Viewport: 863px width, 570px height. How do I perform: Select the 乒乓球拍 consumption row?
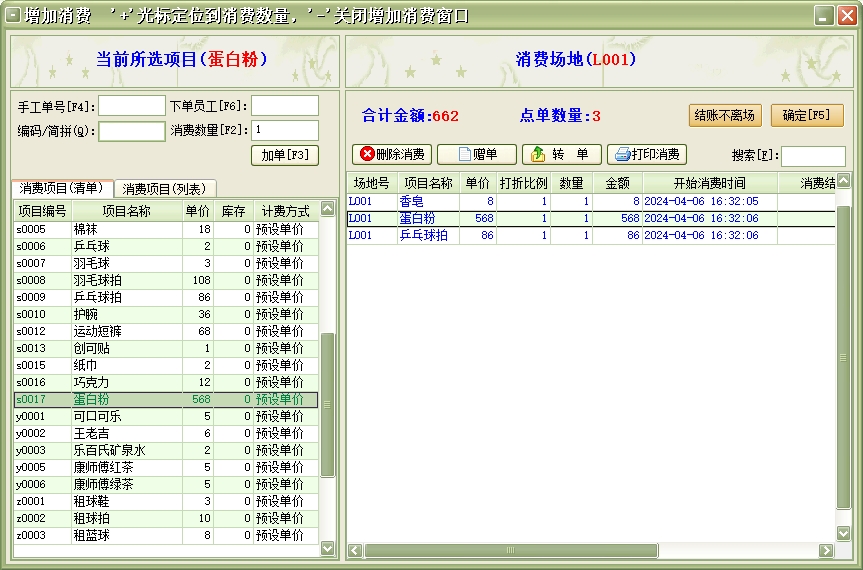click(x=423, y=236)
